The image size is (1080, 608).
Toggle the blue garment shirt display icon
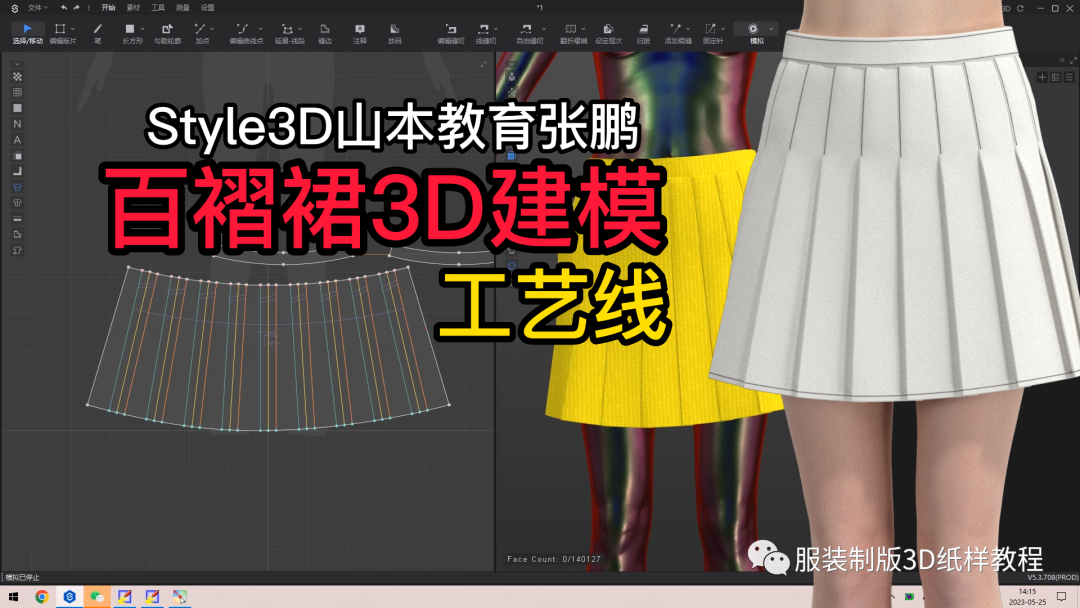17,187
